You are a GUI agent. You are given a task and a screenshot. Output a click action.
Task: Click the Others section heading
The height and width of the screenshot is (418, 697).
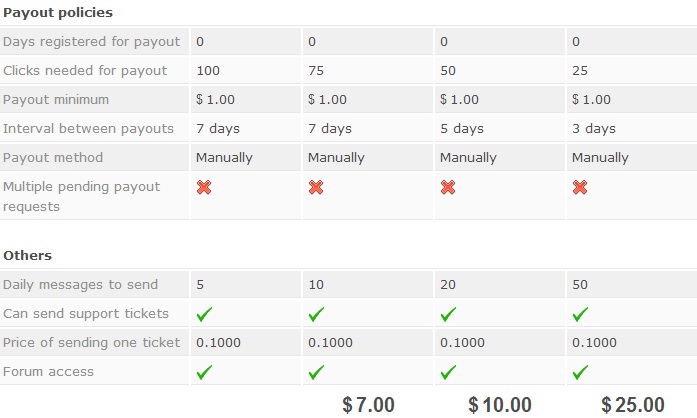point(27,255)
